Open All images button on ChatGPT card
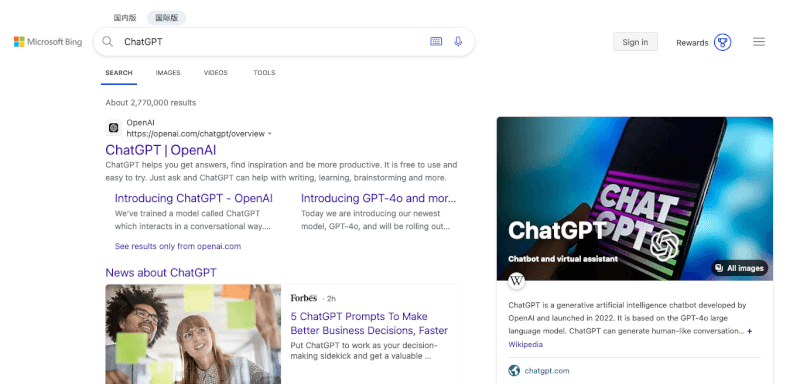Screen dimensions: 800x384 [x=740, y=268]
